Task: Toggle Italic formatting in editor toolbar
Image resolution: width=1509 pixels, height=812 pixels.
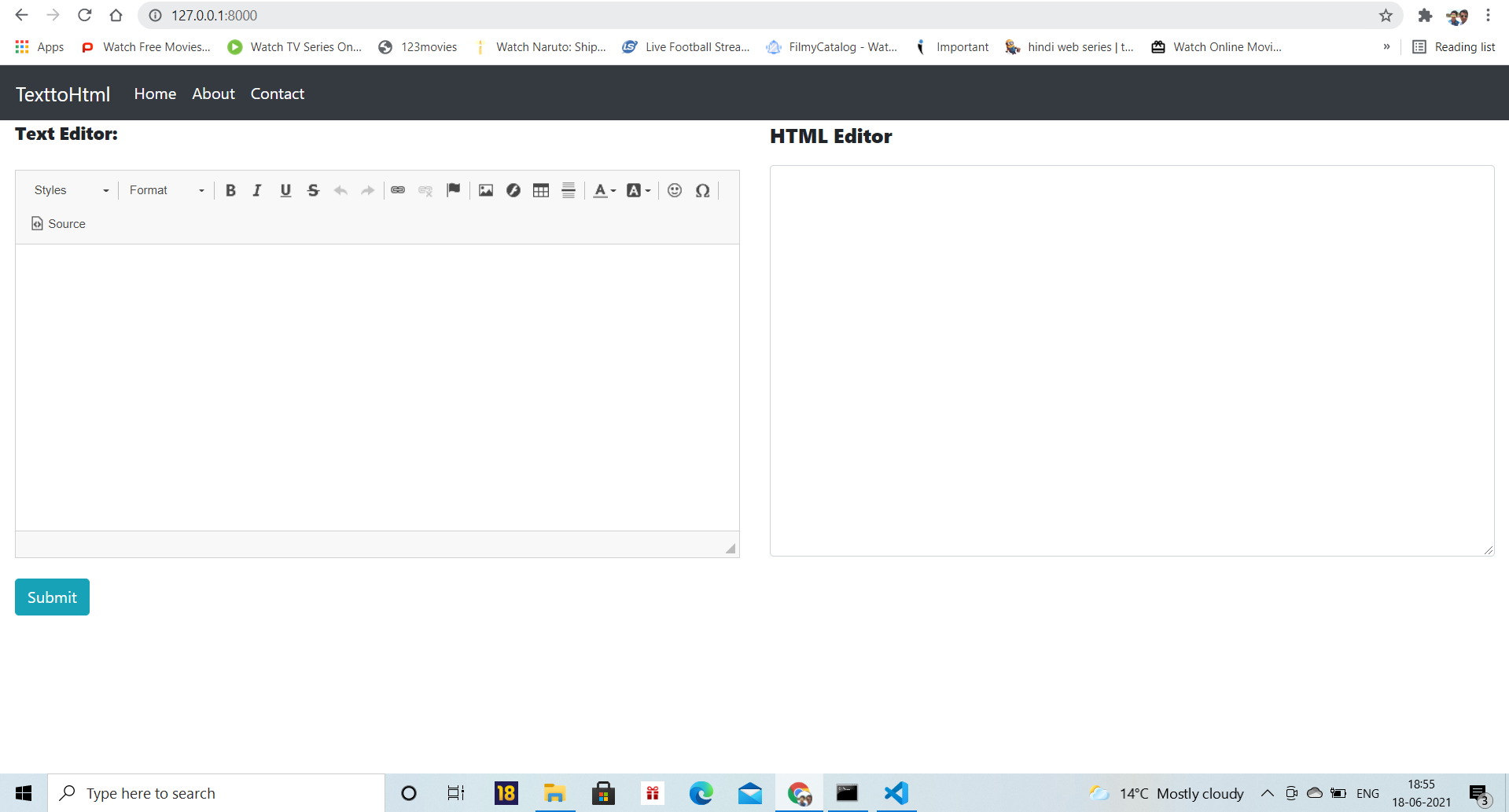Action: click(x=257, y=190)
